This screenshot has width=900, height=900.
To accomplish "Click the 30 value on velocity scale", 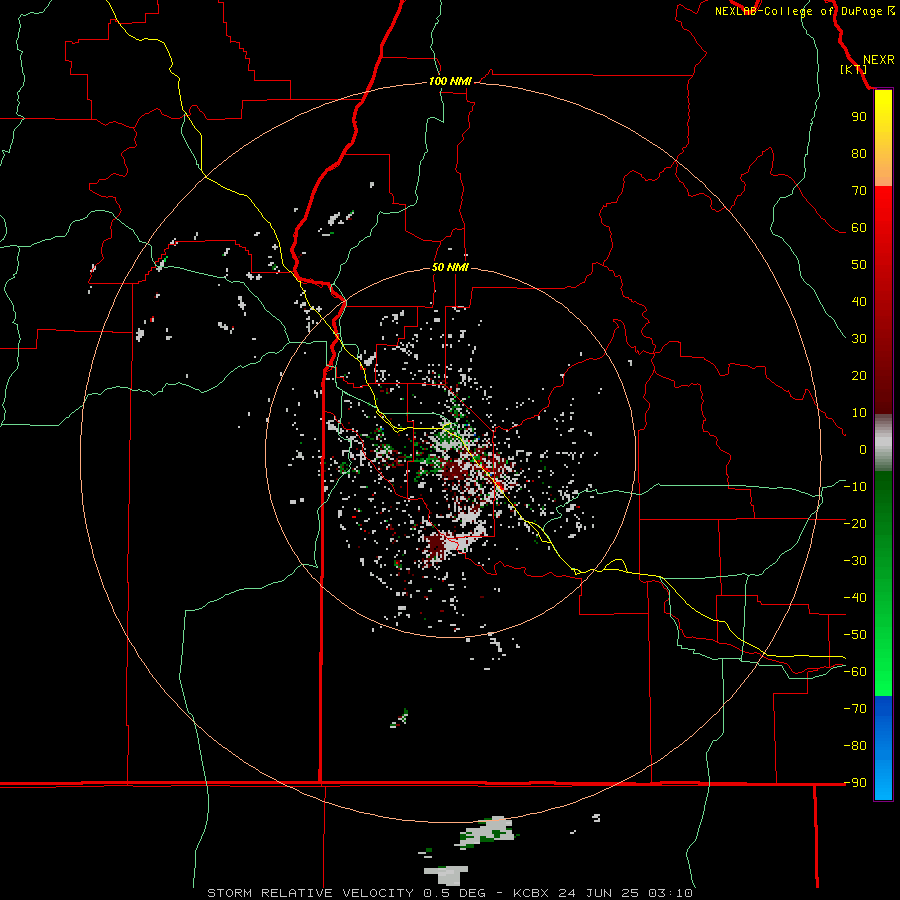I will [x=859, y=339].
